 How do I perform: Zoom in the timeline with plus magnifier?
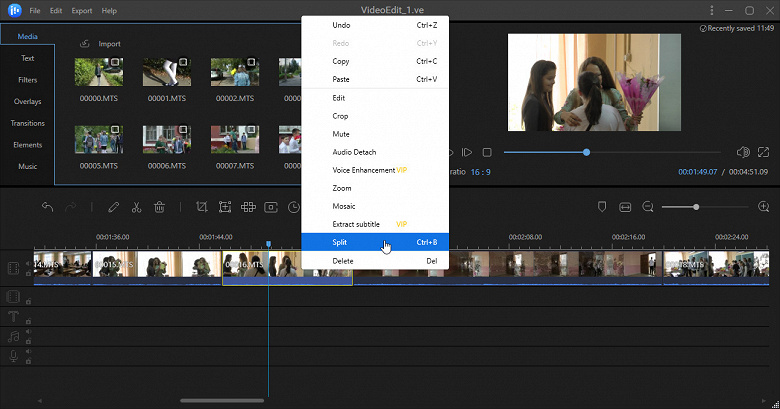point(765,207)
